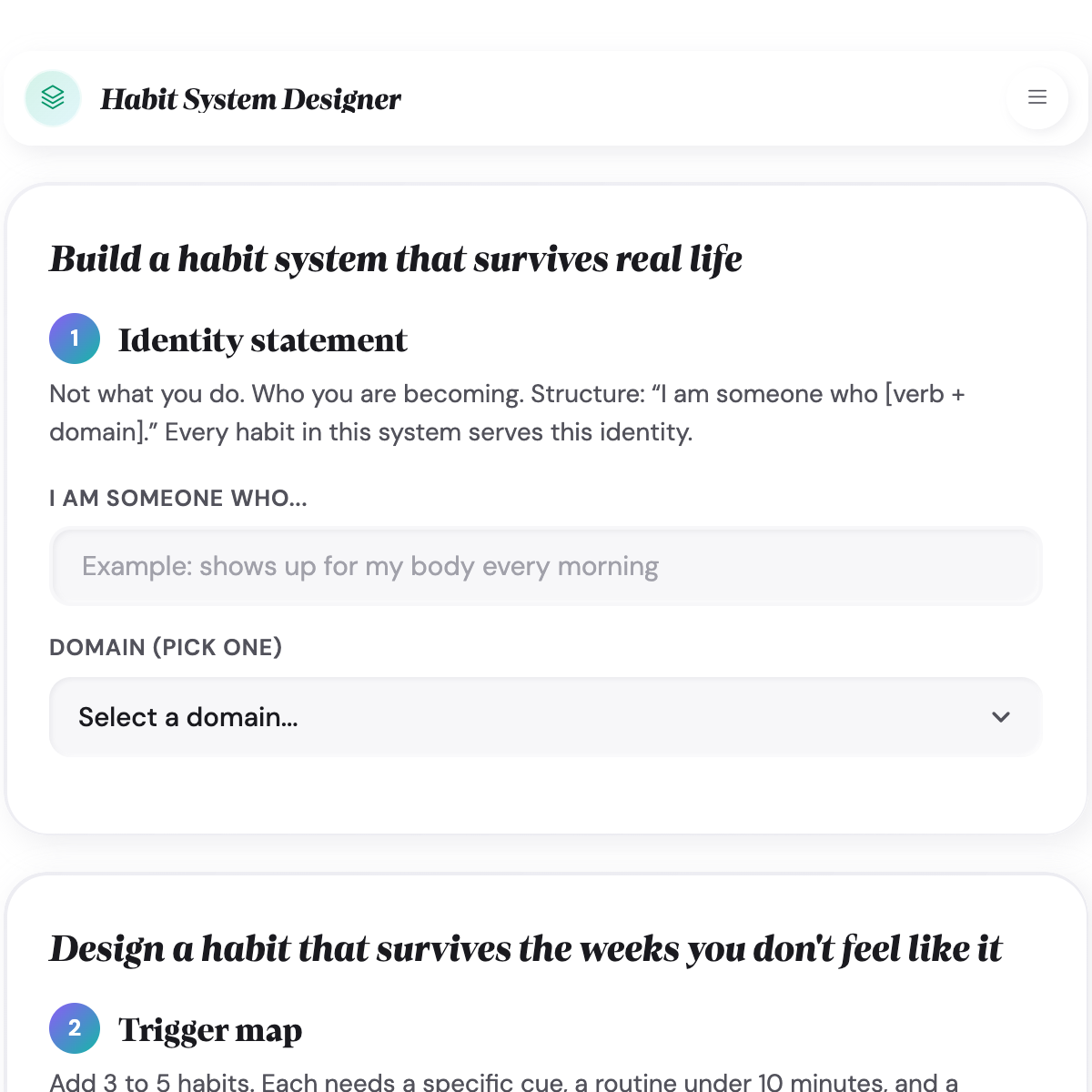The width and height of the screenshot is (1092, 1092).
Task: Click the layers logo icon
Action: pyautogui.click(x=53, y=98)
